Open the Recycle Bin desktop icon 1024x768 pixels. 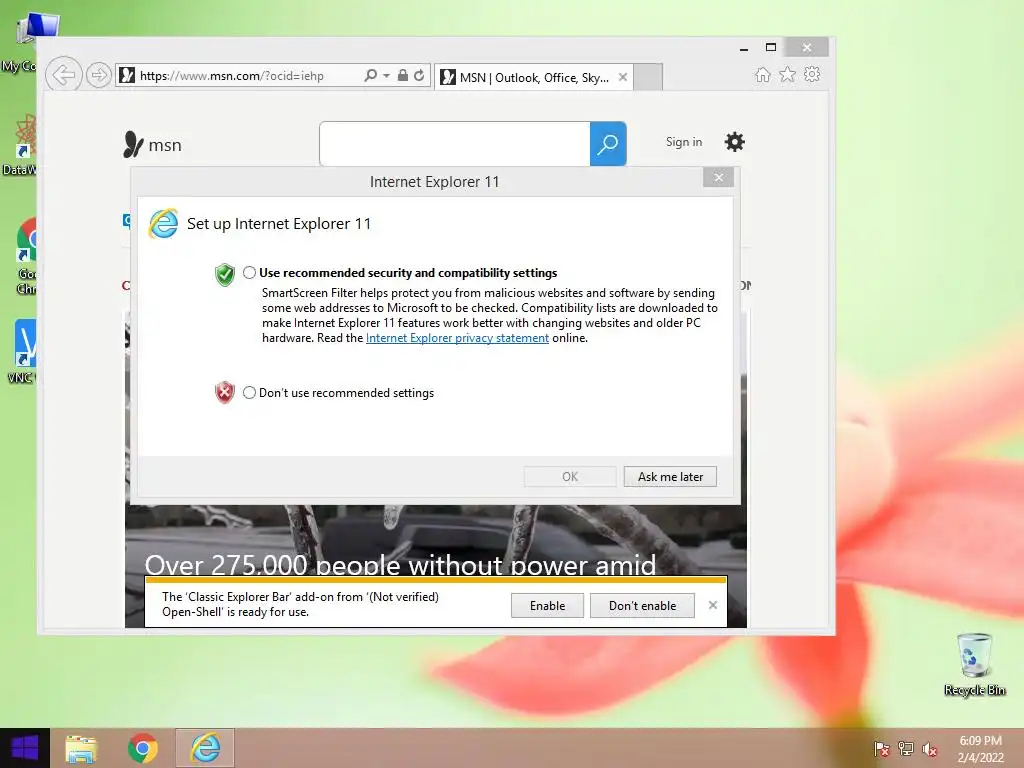point(974,664)
